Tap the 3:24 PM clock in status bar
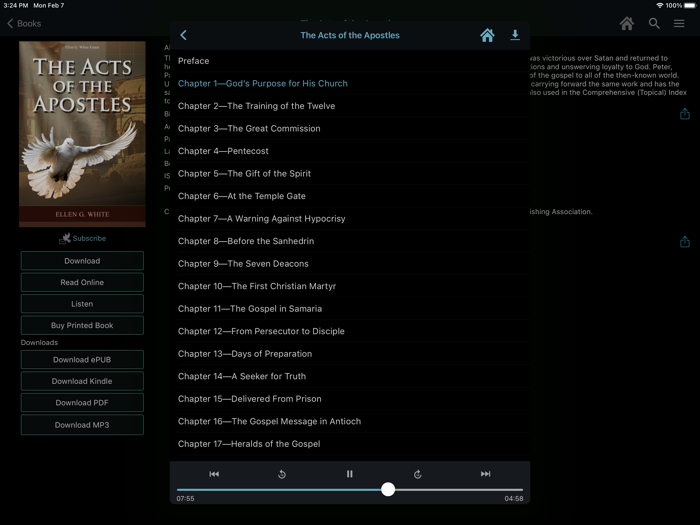This screenshot has width=700, height=525. pyautogui.click(x=16, y=5)
